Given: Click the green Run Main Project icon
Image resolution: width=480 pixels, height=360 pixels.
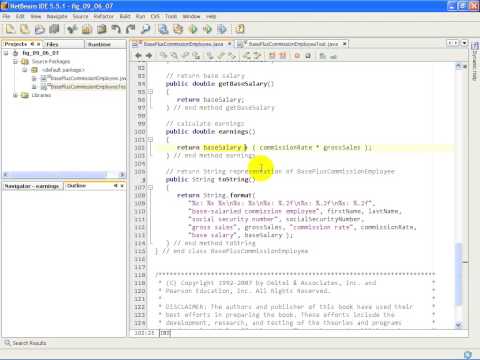Looking at the screenshot, I should click(193, 29).
